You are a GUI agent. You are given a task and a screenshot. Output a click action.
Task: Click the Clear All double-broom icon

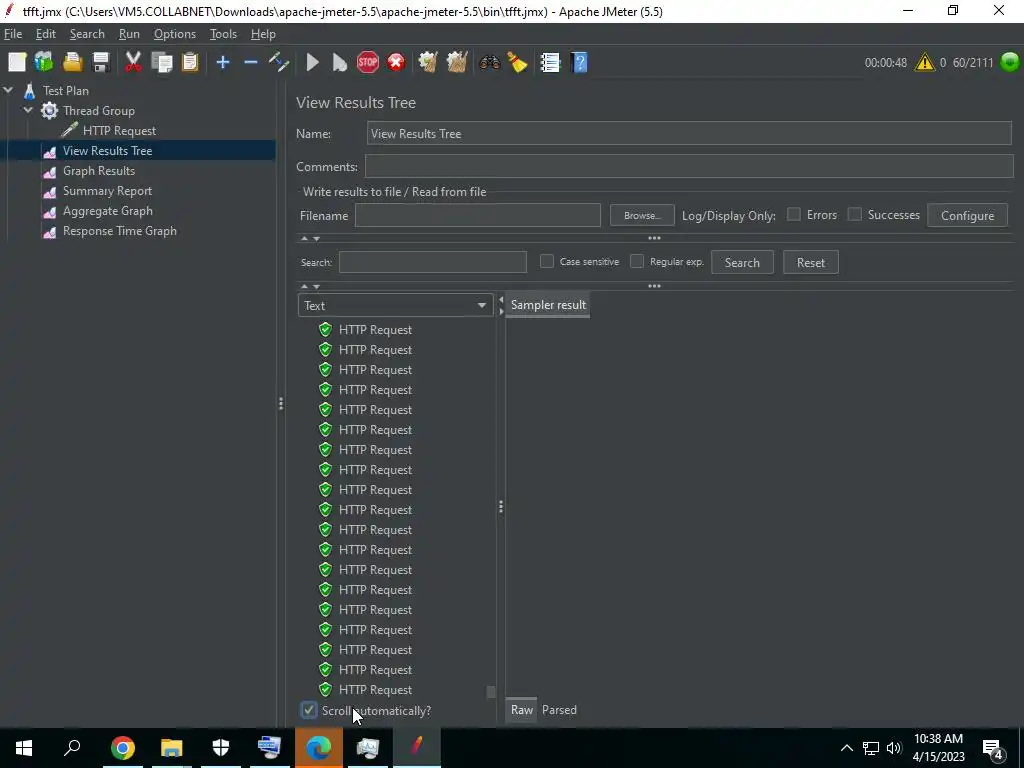(x=456, y=63)
